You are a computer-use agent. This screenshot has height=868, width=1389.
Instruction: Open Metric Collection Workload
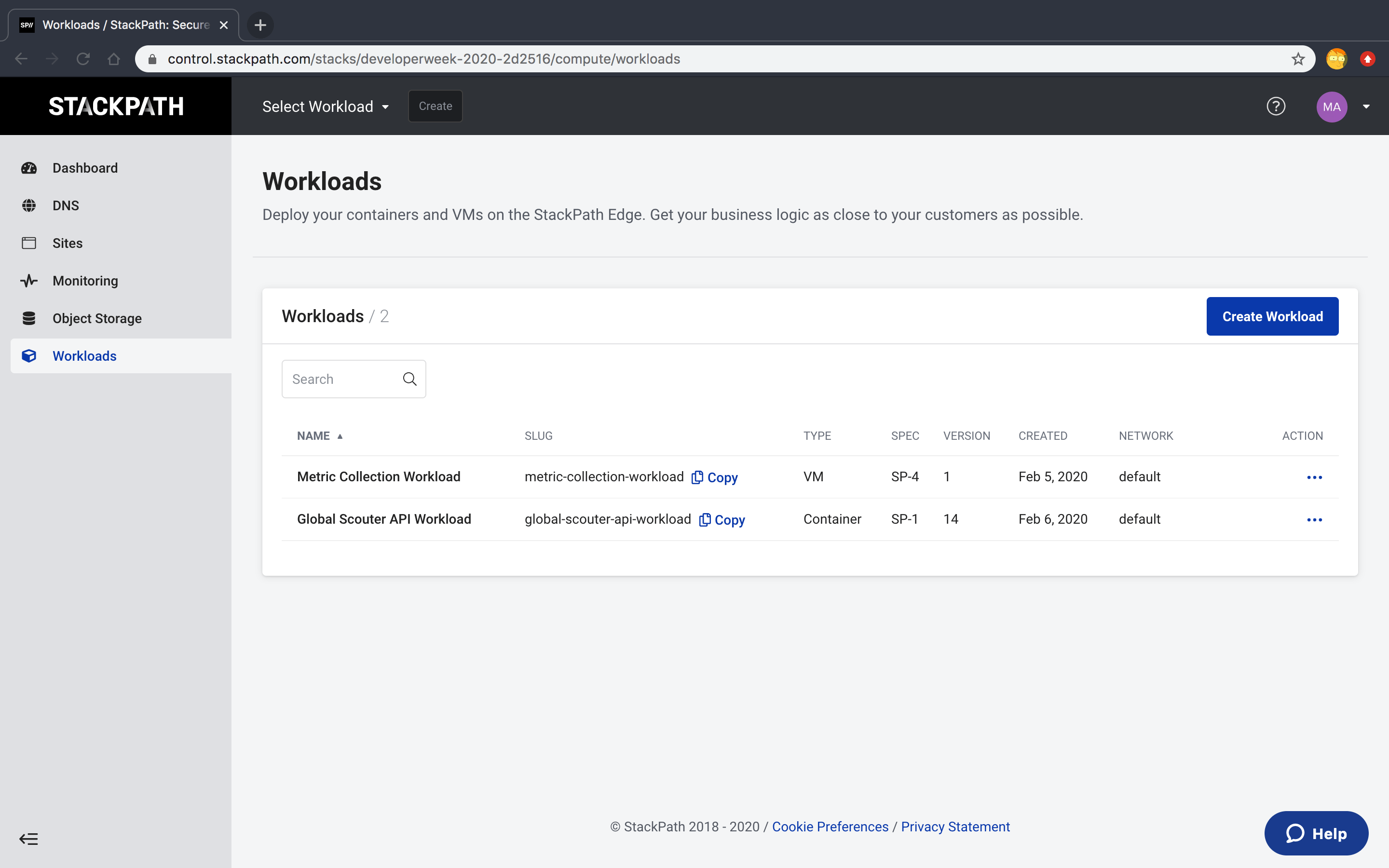pos(379,476)
